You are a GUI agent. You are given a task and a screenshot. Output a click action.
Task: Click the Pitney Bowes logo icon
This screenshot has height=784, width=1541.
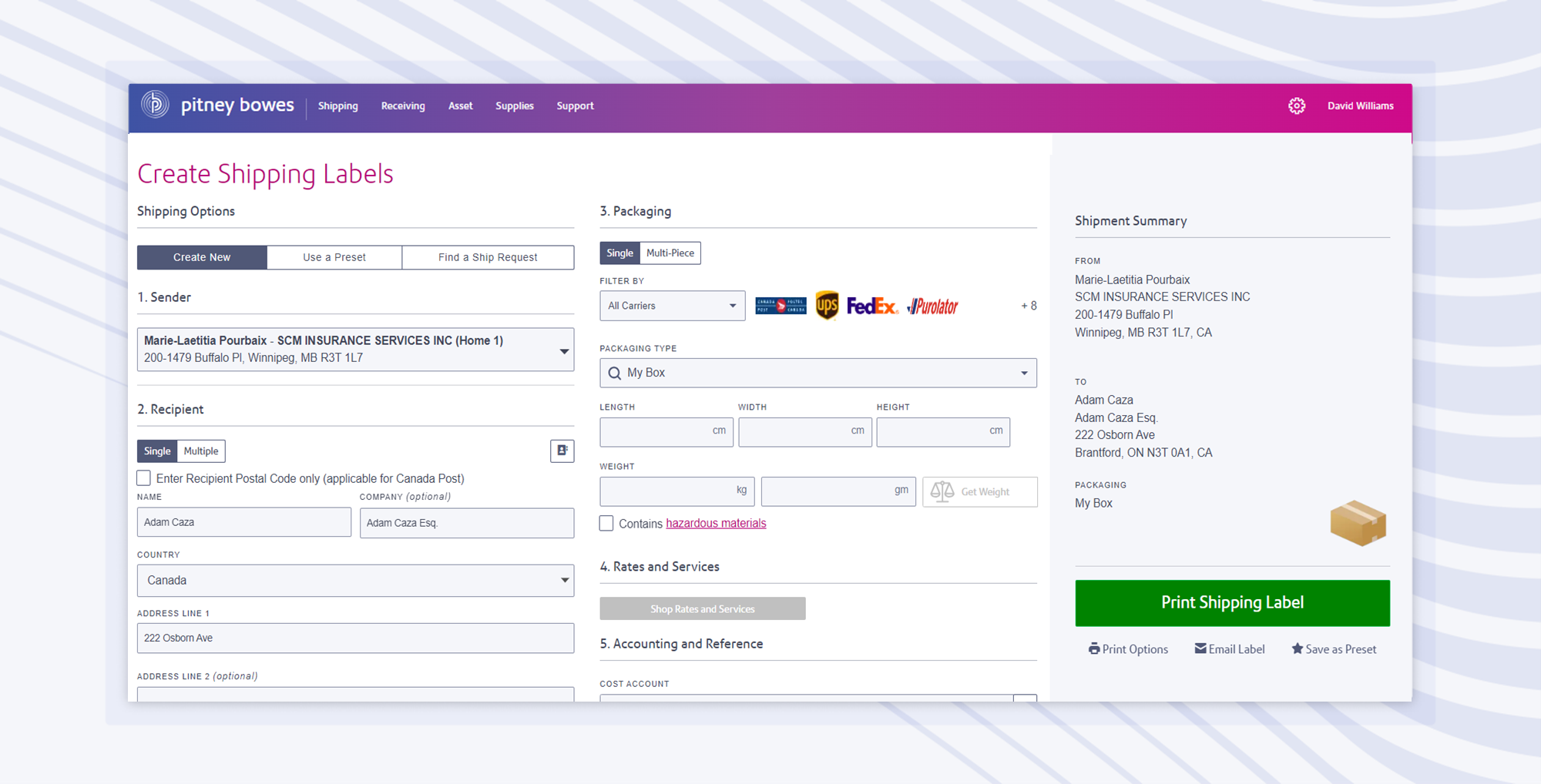click(155, 105)
